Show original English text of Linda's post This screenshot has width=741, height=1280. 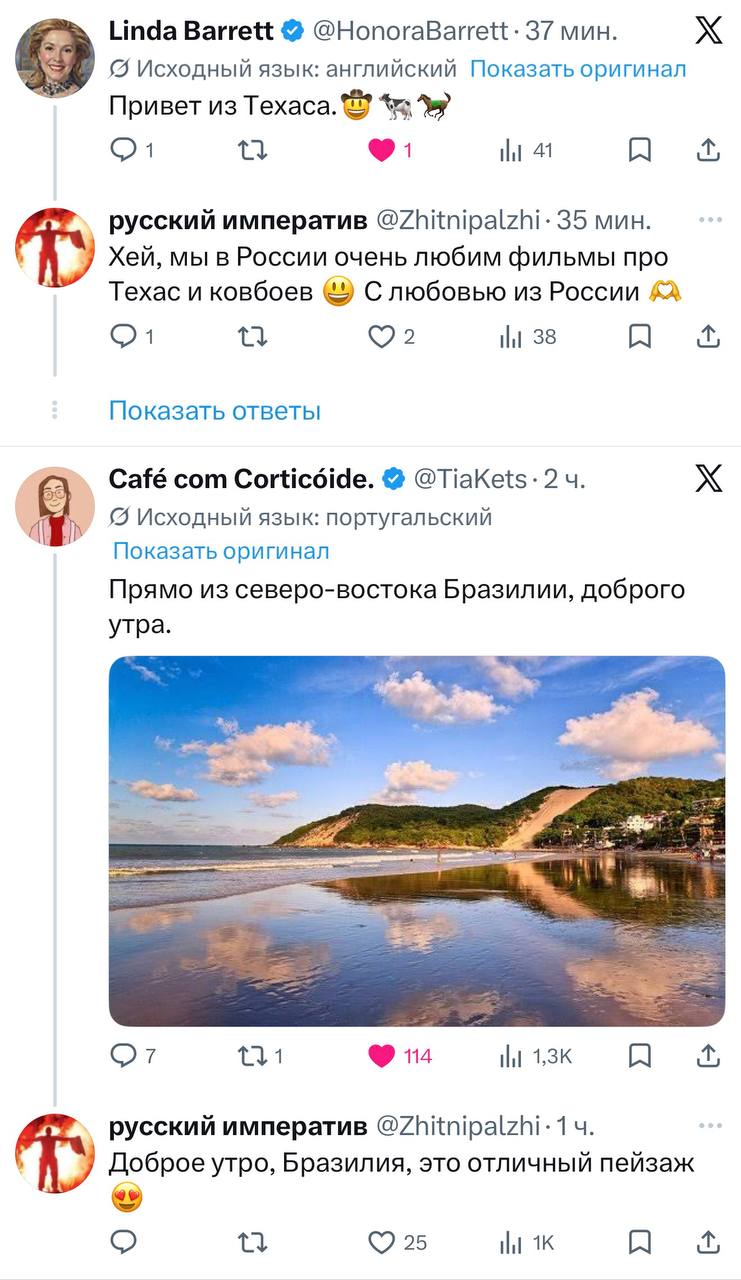[x=578, y=69]
